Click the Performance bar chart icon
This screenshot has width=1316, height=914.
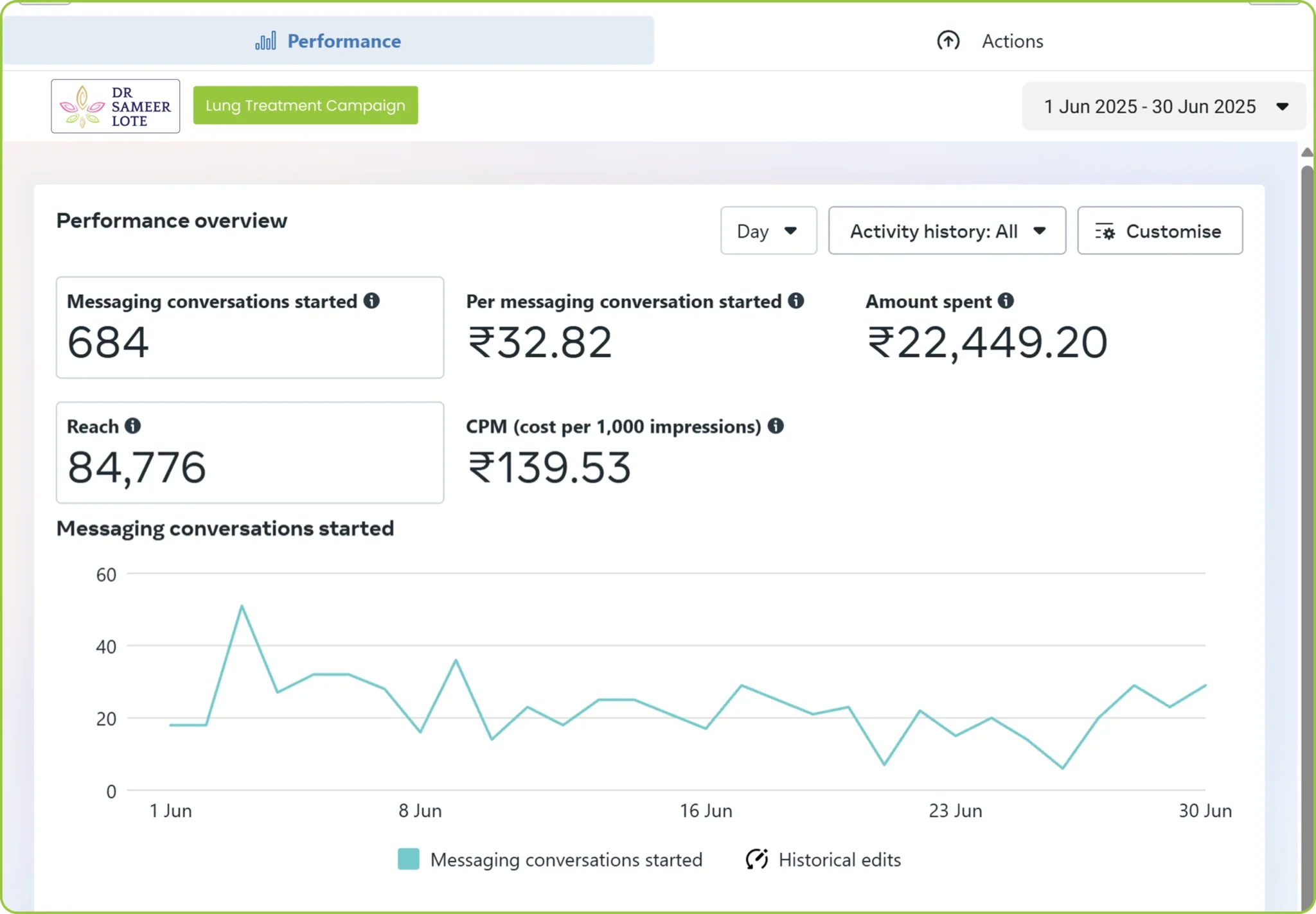(265, 41)
